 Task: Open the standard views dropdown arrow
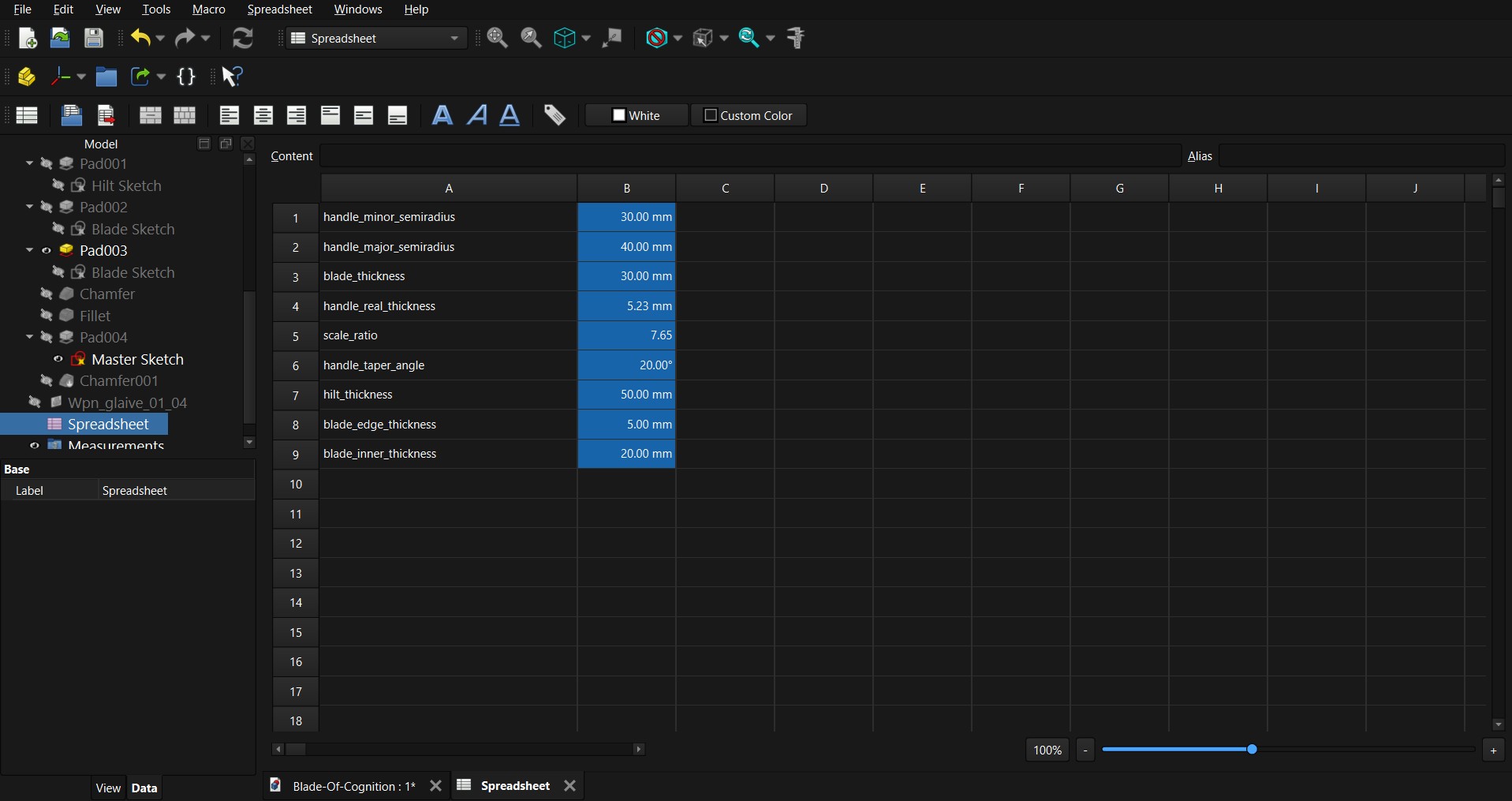tap(585, 38)
